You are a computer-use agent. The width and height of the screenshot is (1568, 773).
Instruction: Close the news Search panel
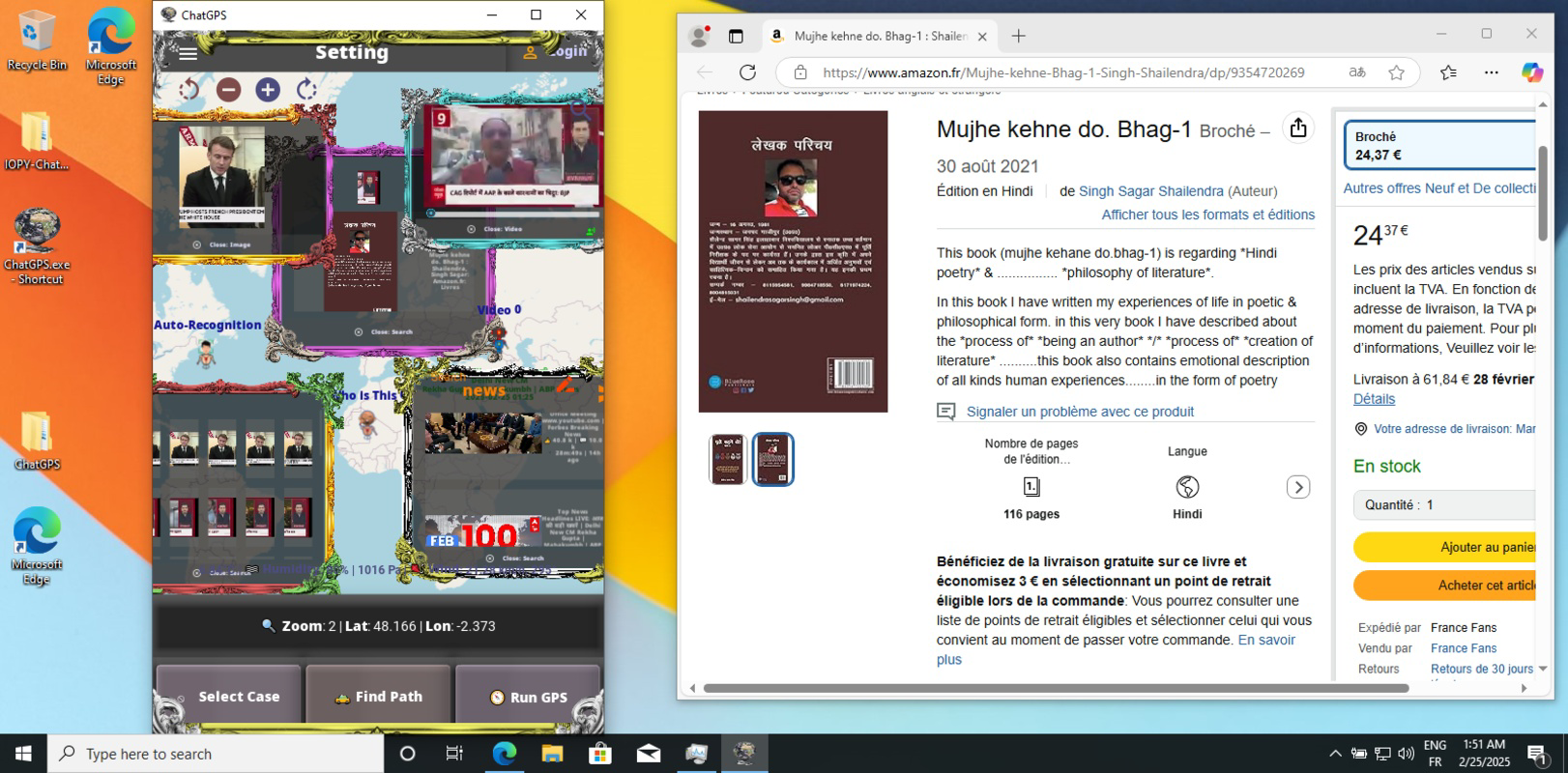tap(517, 558)
